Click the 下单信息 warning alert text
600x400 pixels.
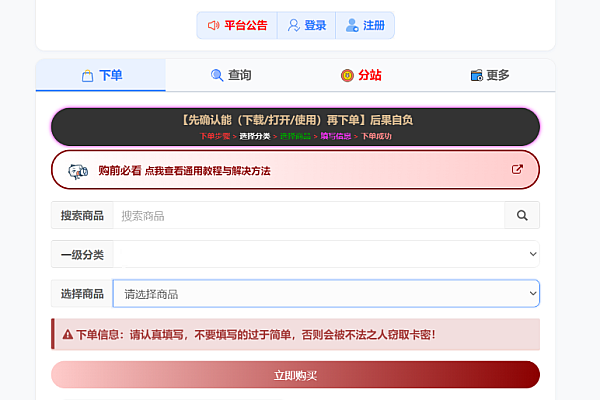tap(256, 335)
